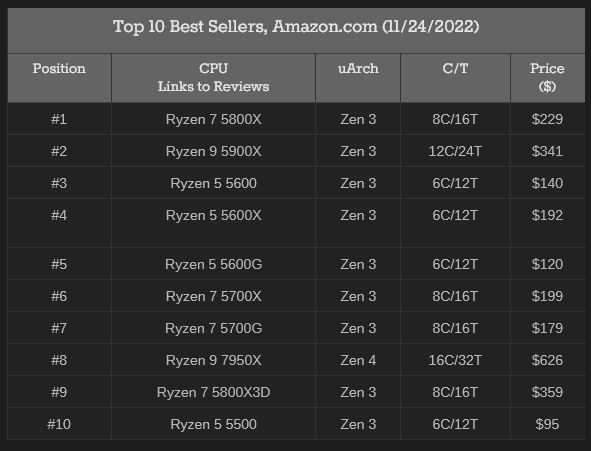Click the uArch column header

pyautogui.click(x=358, y=69)
